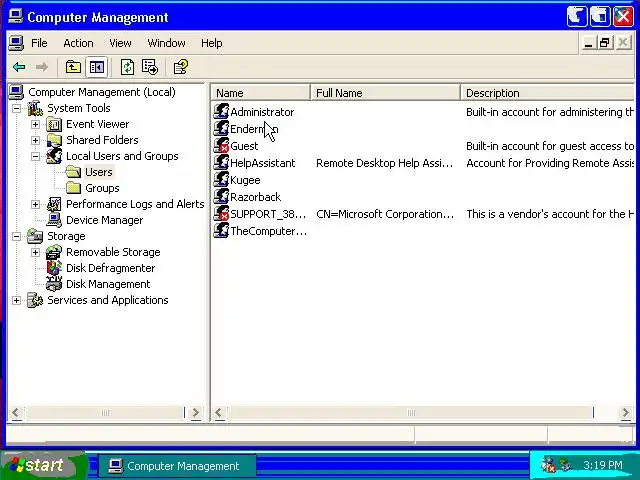
Task: Click the console icon beside the File menu
Action: (x=16, y=43)
